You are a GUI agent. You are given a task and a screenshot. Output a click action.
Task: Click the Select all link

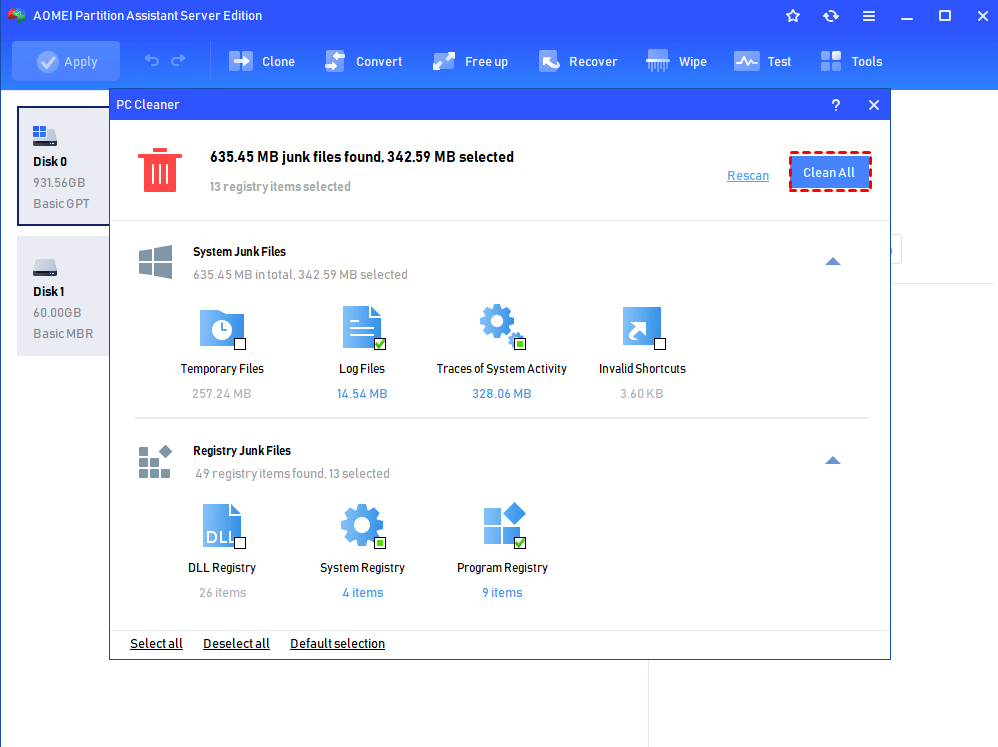point(157,644)
